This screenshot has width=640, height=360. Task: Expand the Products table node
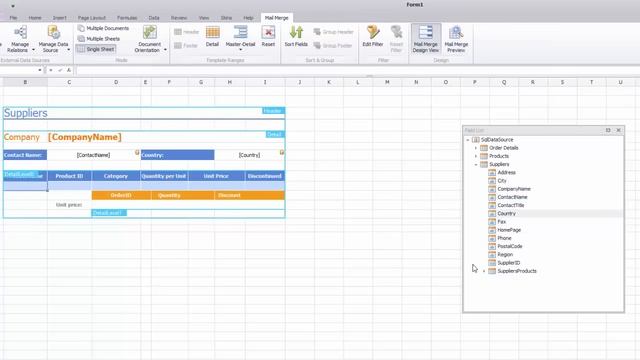point(476,156)
